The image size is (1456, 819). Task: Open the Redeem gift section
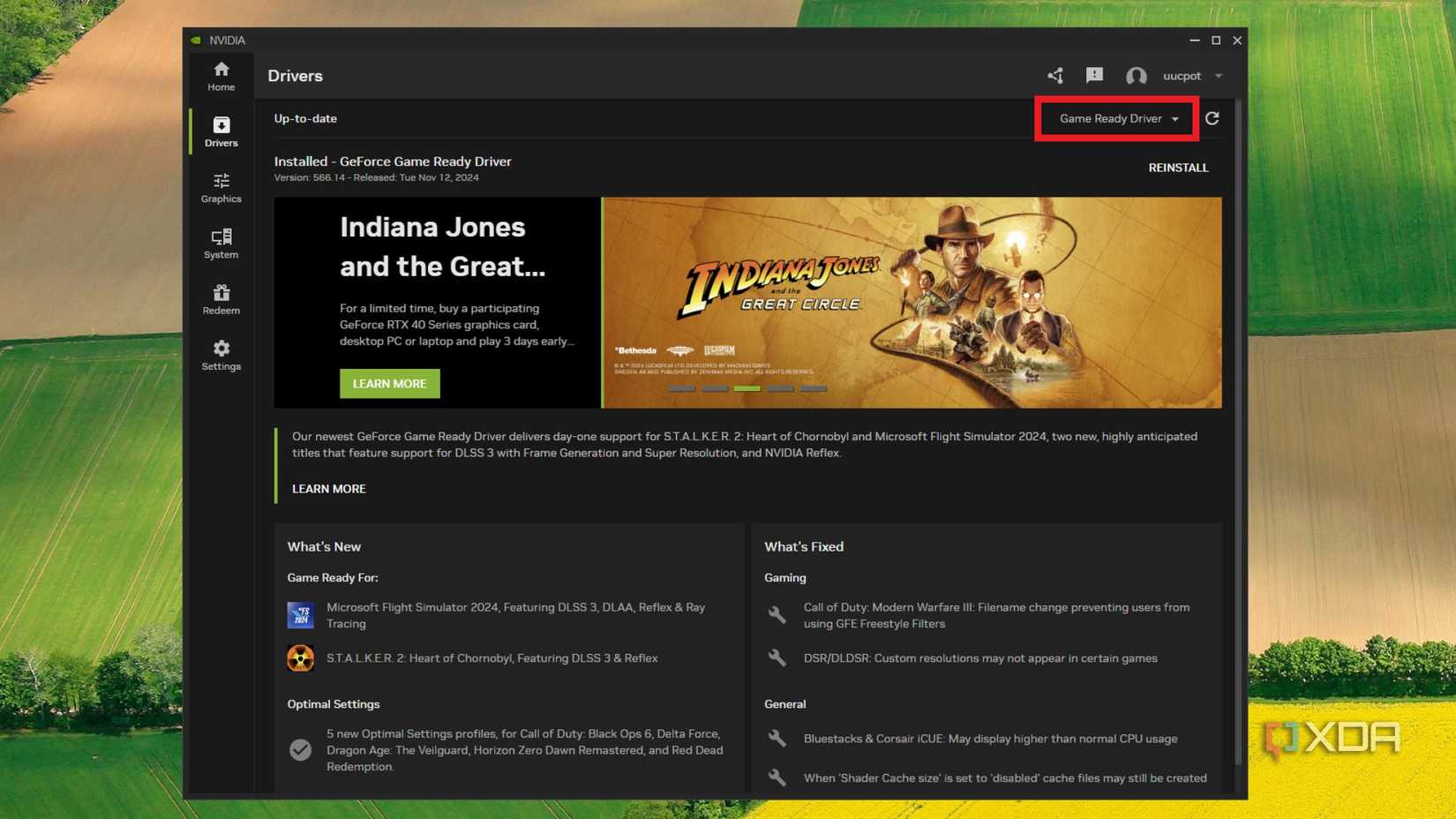tap(221, 299)
